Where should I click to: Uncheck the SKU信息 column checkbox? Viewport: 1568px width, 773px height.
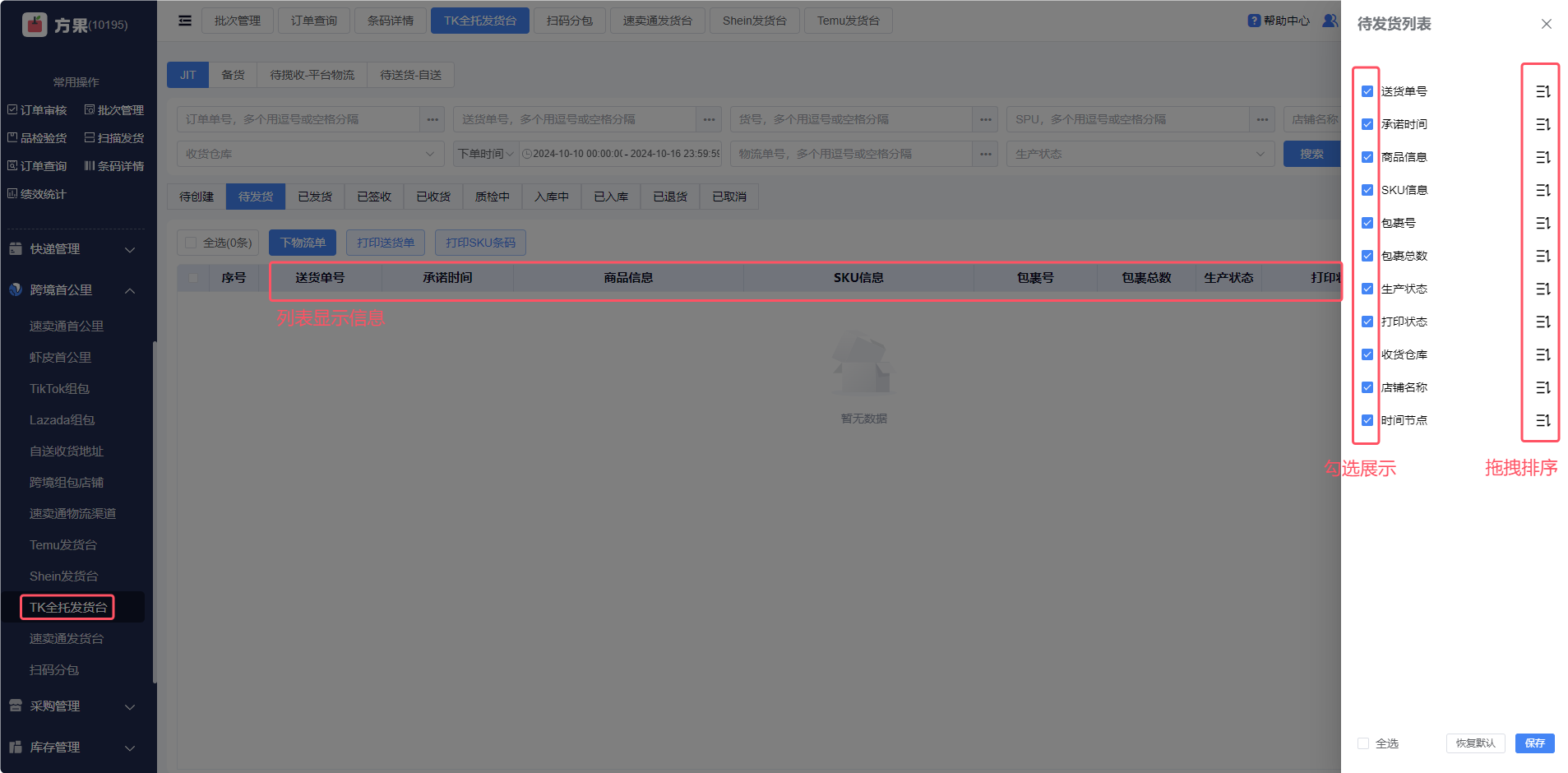1367,190
